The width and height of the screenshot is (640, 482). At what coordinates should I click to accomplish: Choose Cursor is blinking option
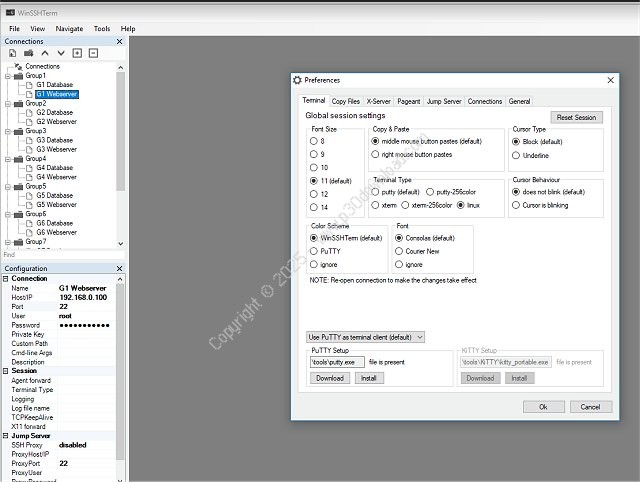click(x=516, y=205)
